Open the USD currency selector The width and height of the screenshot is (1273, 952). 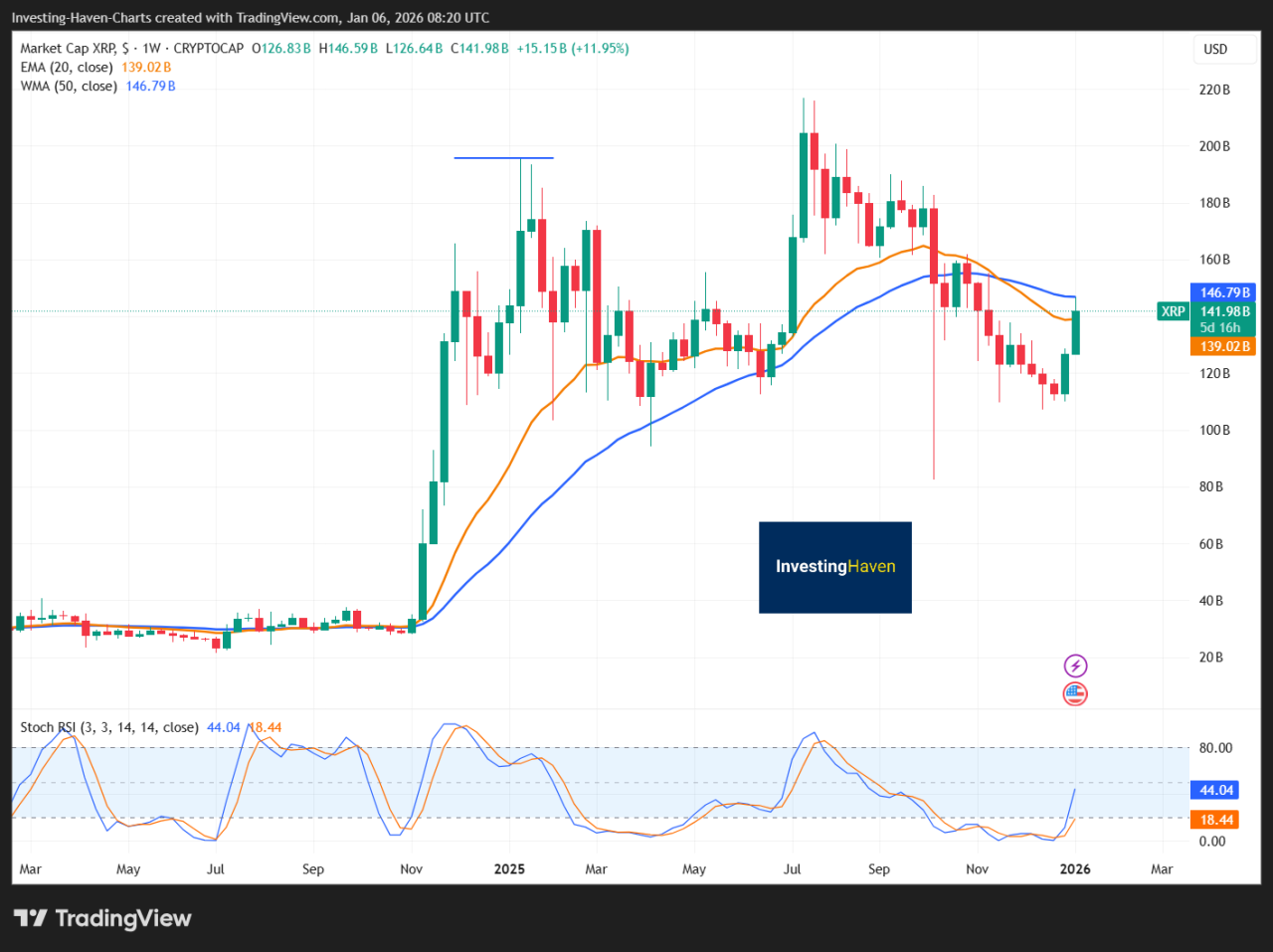(1215, 49)
